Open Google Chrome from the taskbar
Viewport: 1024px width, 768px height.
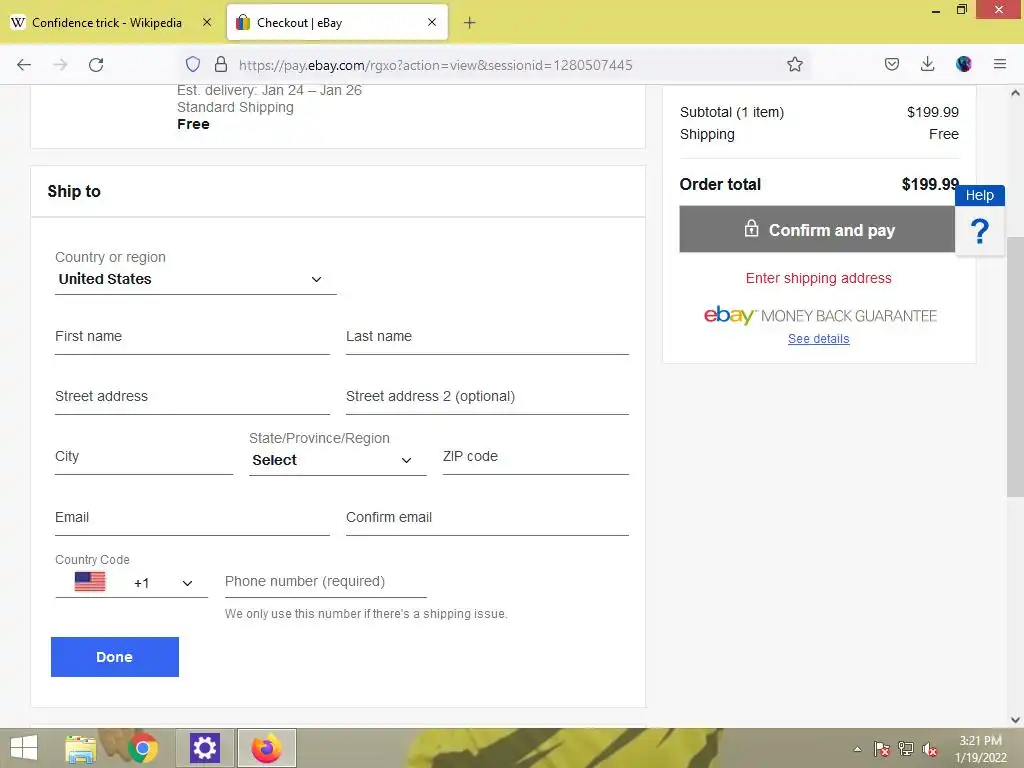pos(143,748)
